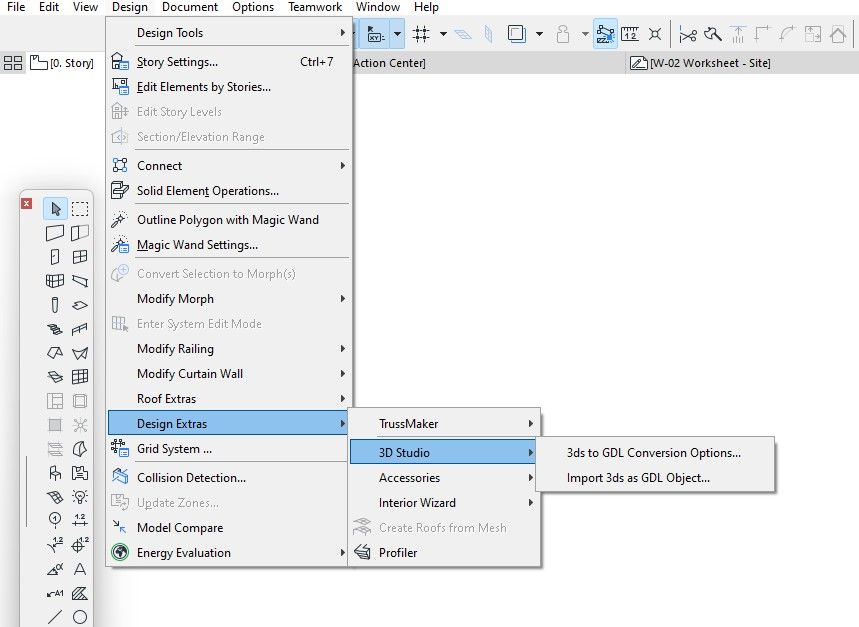Switch to the 0. Story tab
The image size is (859, 627).
click(x=62, y=63)
